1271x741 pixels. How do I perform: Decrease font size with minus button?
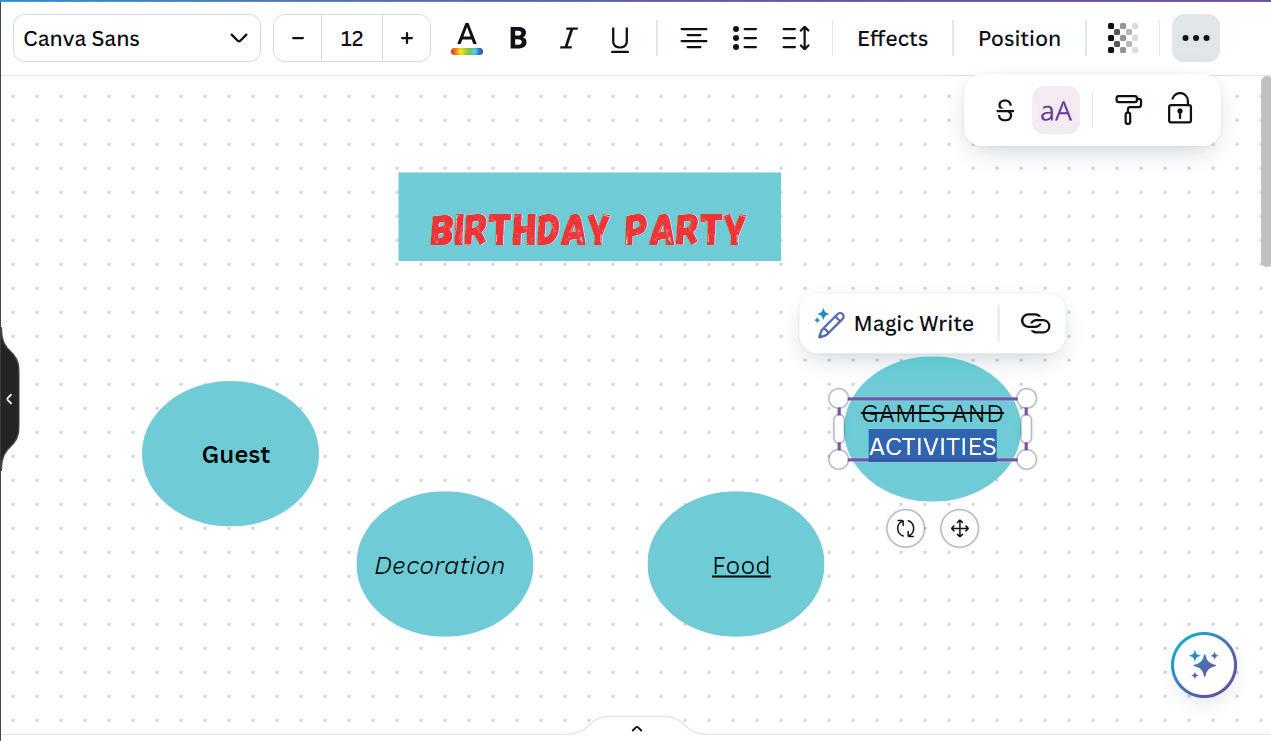(297, 38)
